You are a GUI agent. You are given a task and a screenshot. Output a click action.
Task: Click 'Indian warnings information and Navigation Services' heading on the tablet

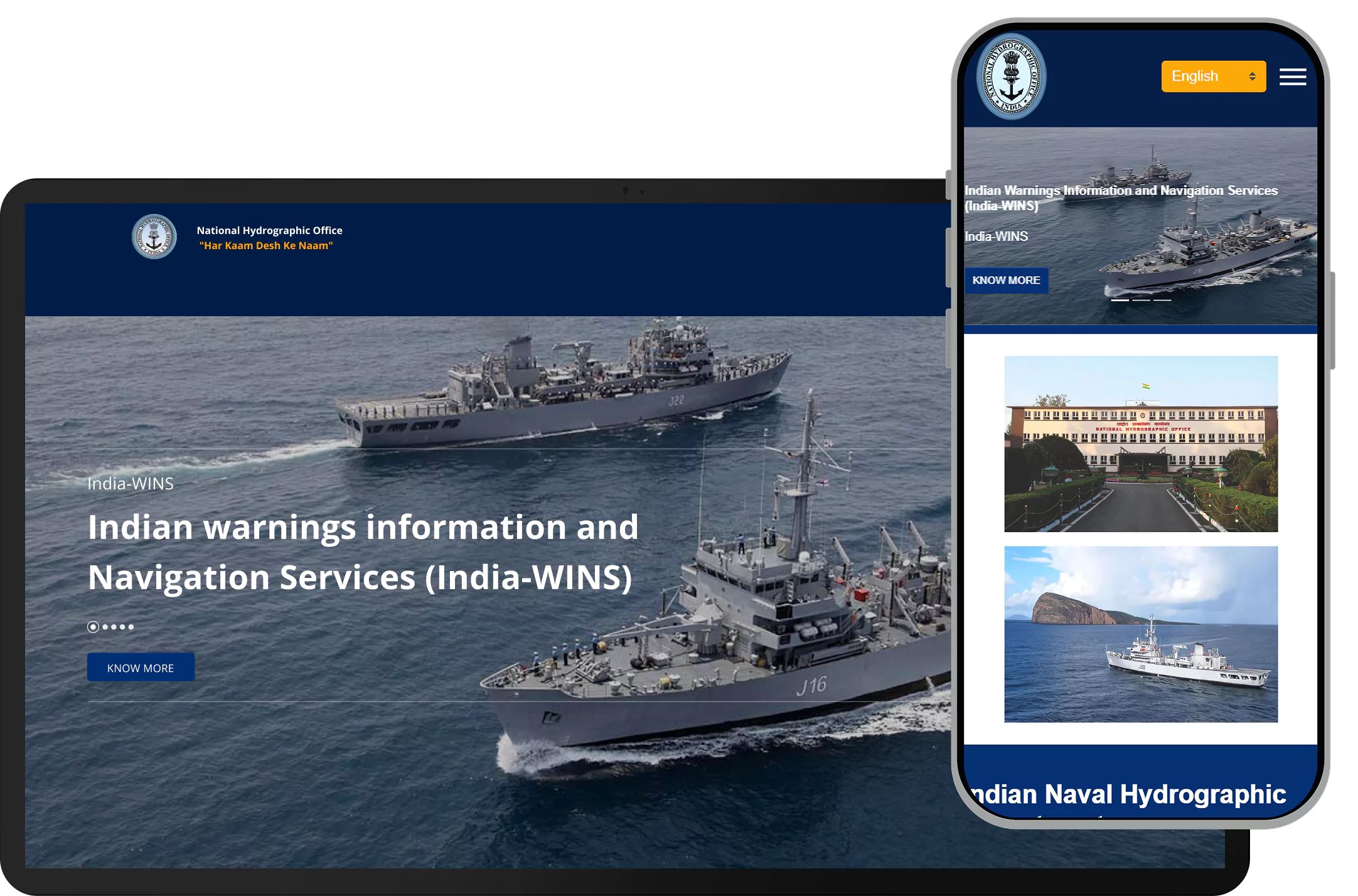point(363,552)
